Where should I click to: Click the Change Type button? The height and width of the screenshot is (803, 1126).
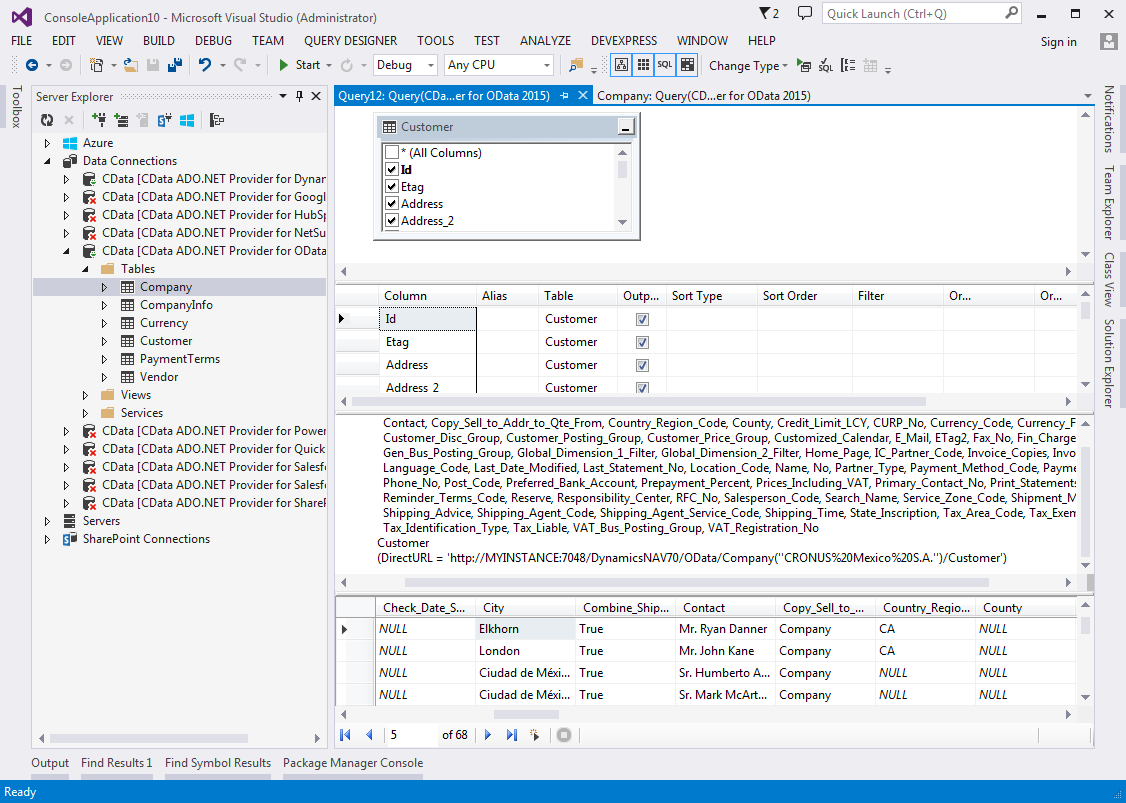click(x=744, y=66)
